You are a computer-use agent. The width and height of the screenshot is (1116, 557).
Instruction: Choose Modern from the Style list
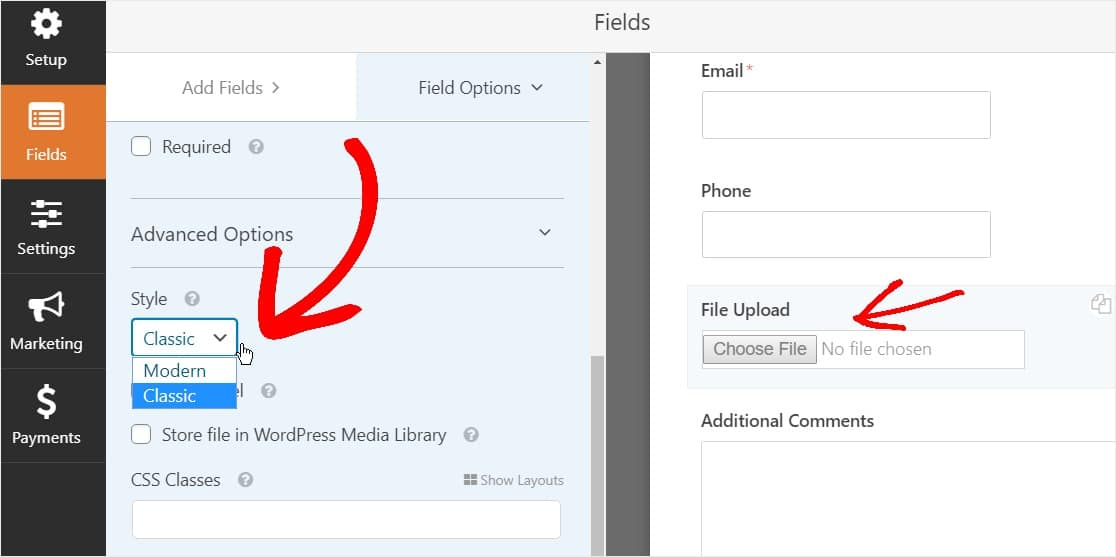tap(175, 370)
